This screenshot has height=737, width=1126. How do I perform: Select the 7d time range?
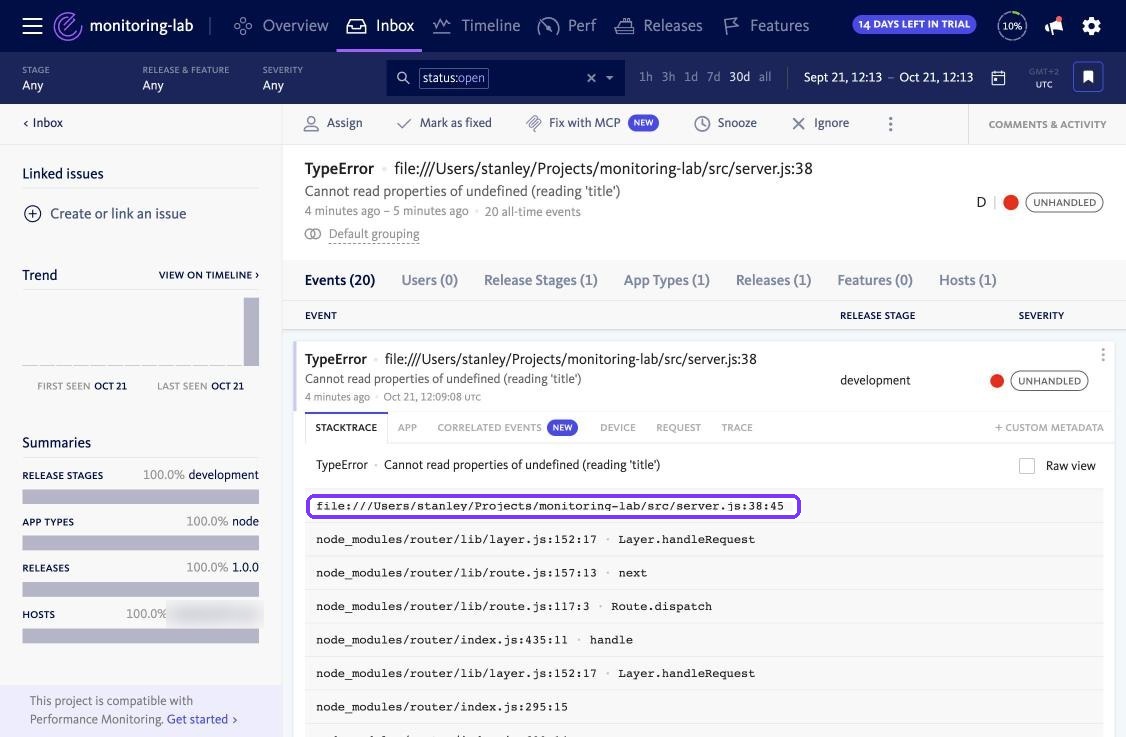[x=713, y=77]
